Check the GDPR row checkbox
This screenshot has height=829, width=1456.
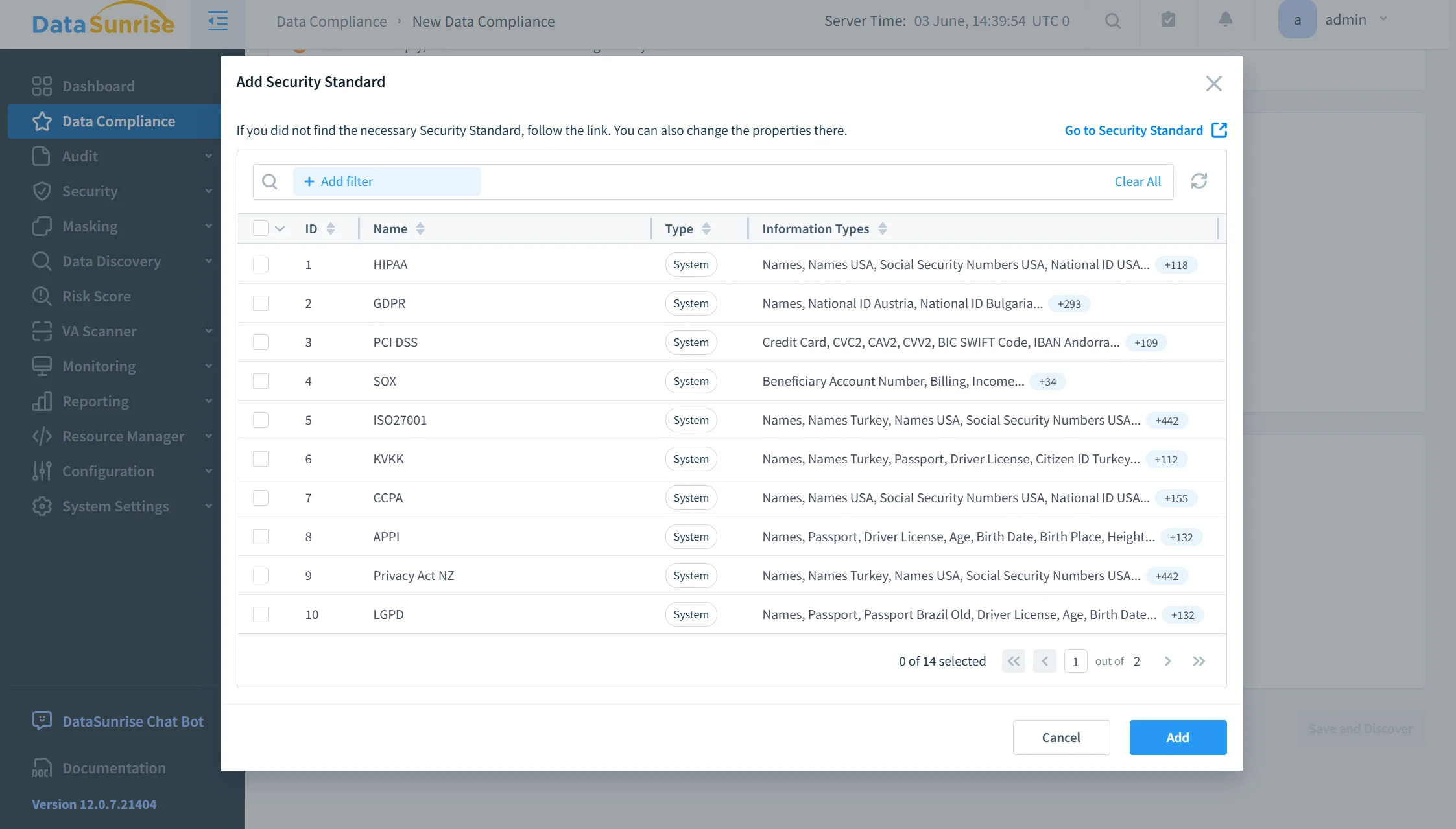tap(261, 303)
